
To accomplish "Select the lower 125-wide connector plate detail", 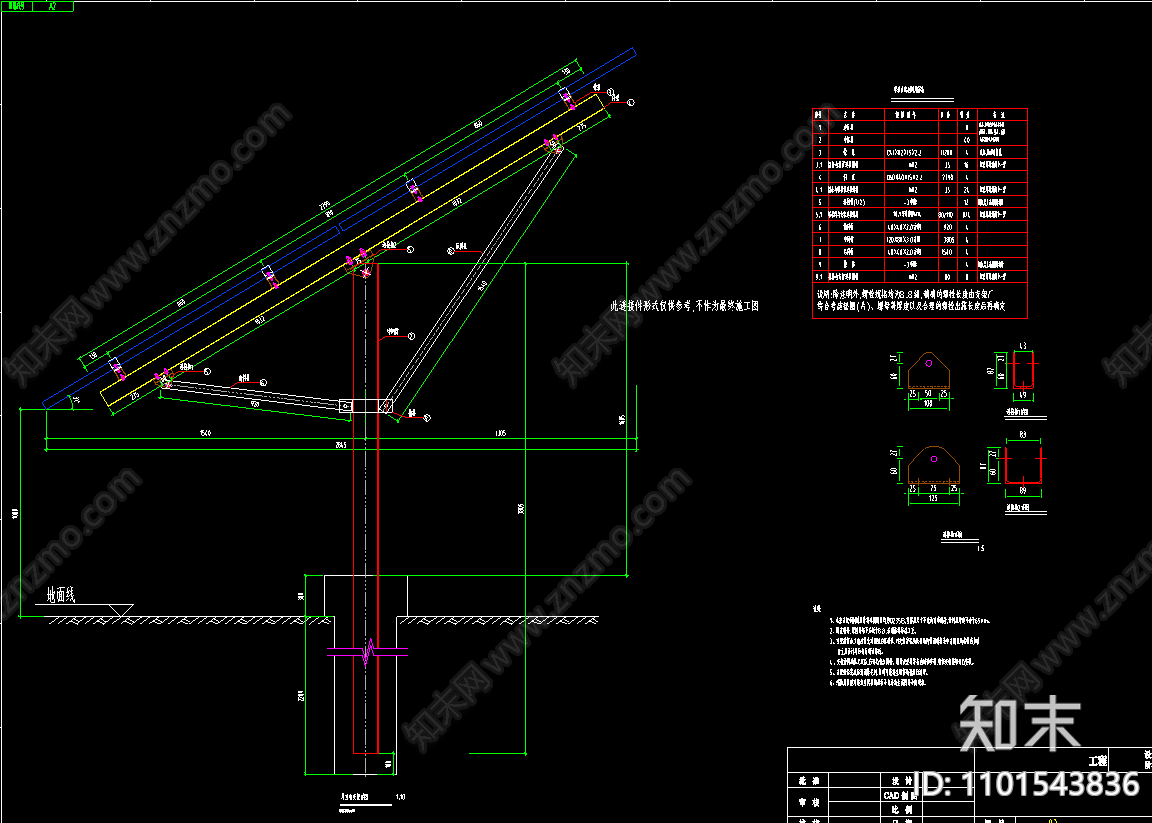I will click(x=933, y=465).
